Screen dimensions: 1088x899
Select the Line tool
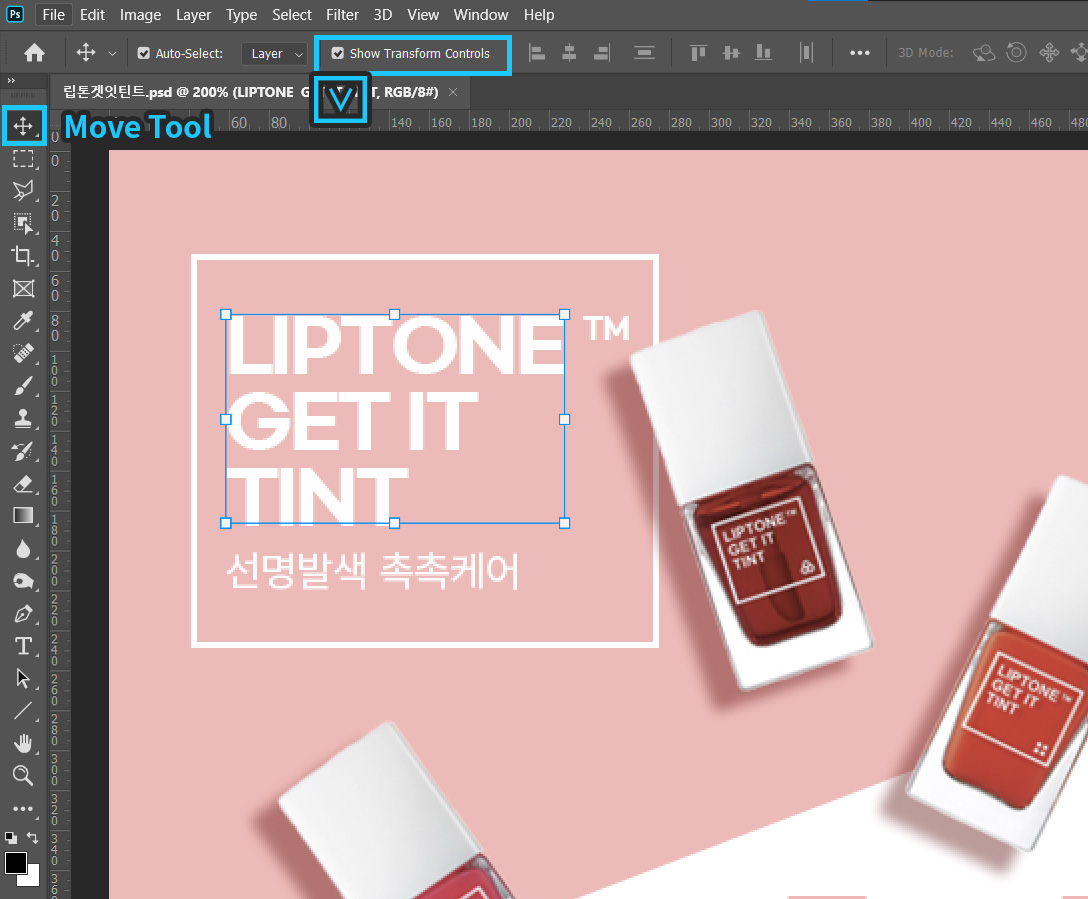click(x=23, y=711)
